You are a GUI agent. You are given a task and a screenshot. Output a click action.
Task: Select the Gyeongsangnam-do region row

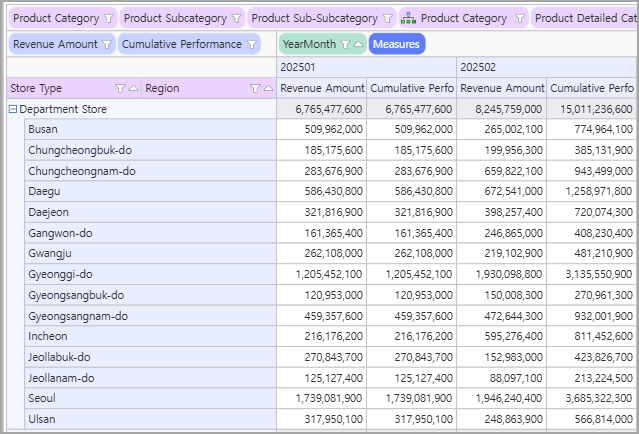[x=150, y=316]
